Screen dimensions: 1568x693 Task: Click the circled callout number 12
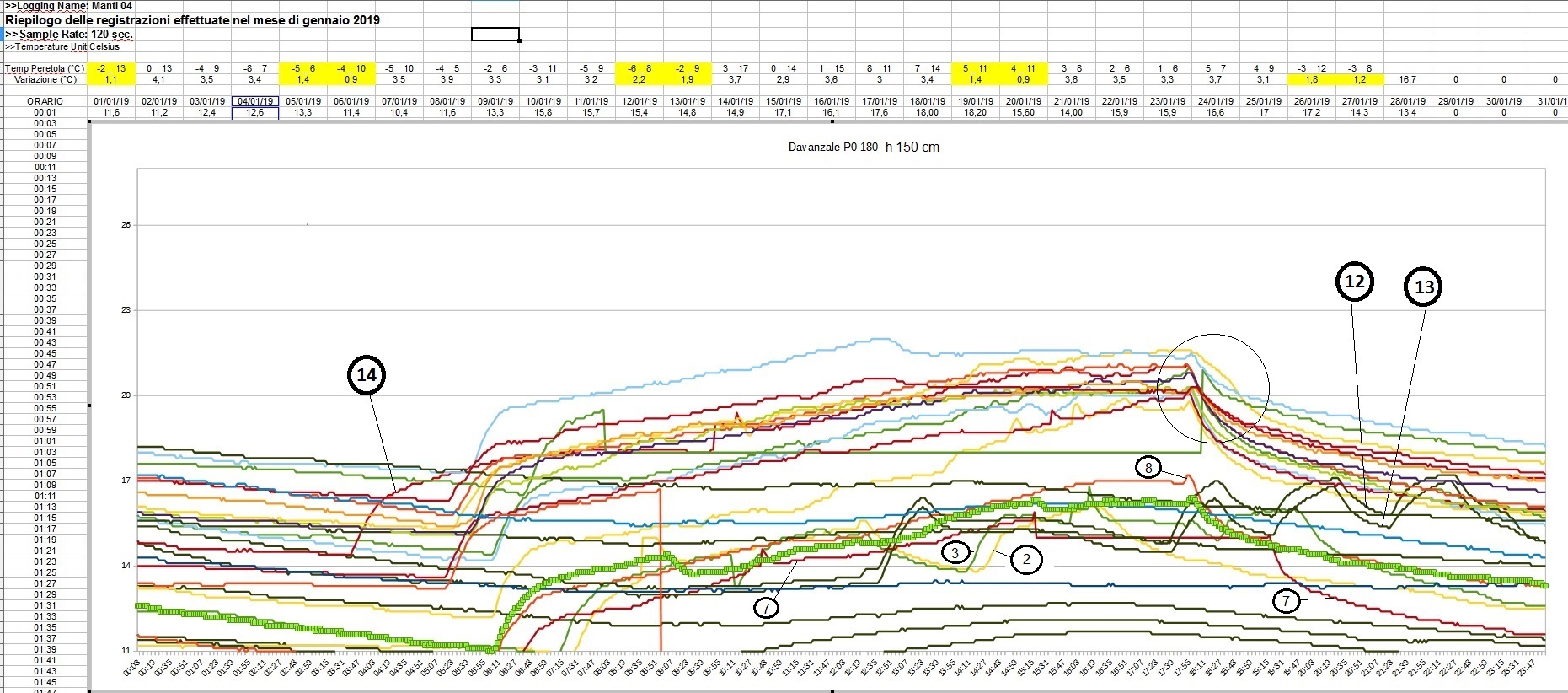(x=1354, y=282)
